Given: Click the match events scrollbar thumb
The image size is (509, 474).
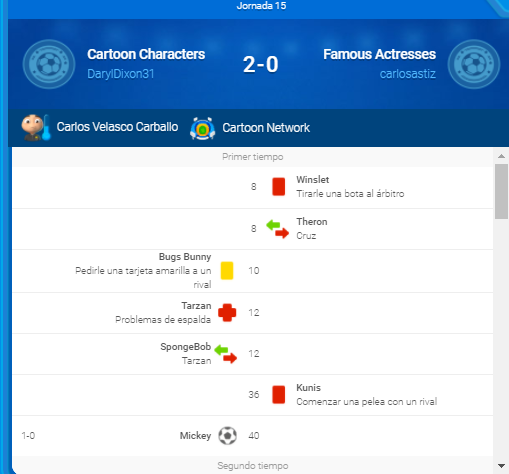Looking at the screenshot, I should tap(501, 191).
